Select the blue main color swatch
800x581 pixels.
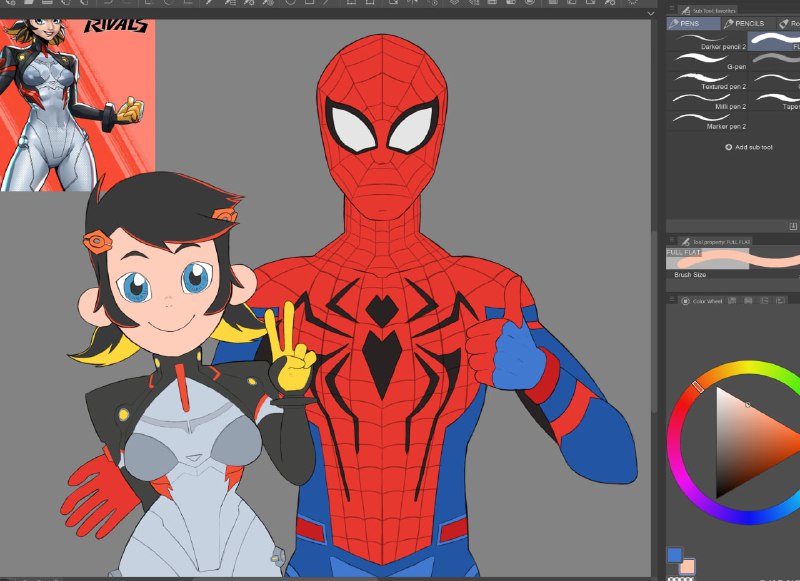point(674,555)
